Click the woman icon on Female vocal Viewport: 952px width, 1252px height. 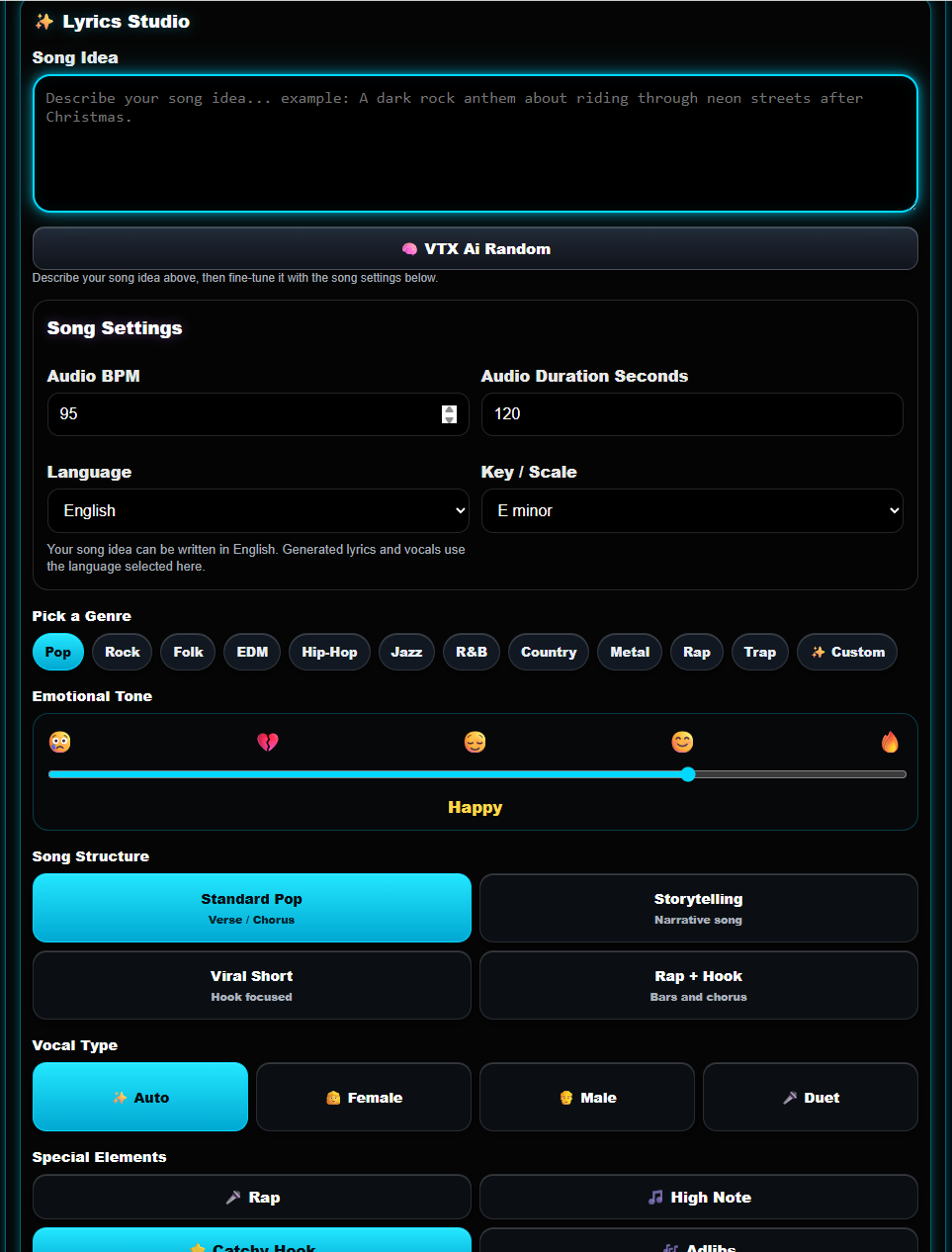pyautogui.click(x=333, y=1098)
